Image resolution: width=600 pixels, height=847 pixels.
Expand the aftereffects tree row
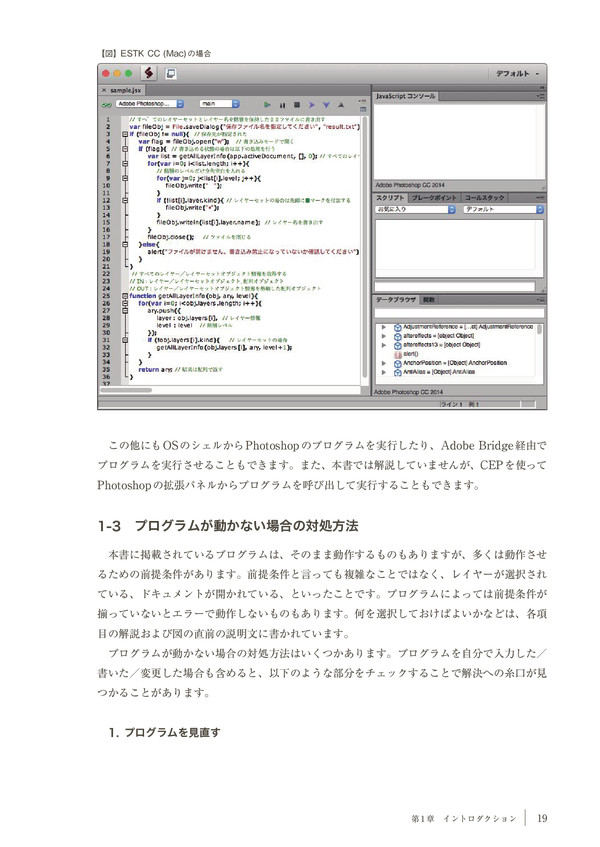click(x=383, y=336)
